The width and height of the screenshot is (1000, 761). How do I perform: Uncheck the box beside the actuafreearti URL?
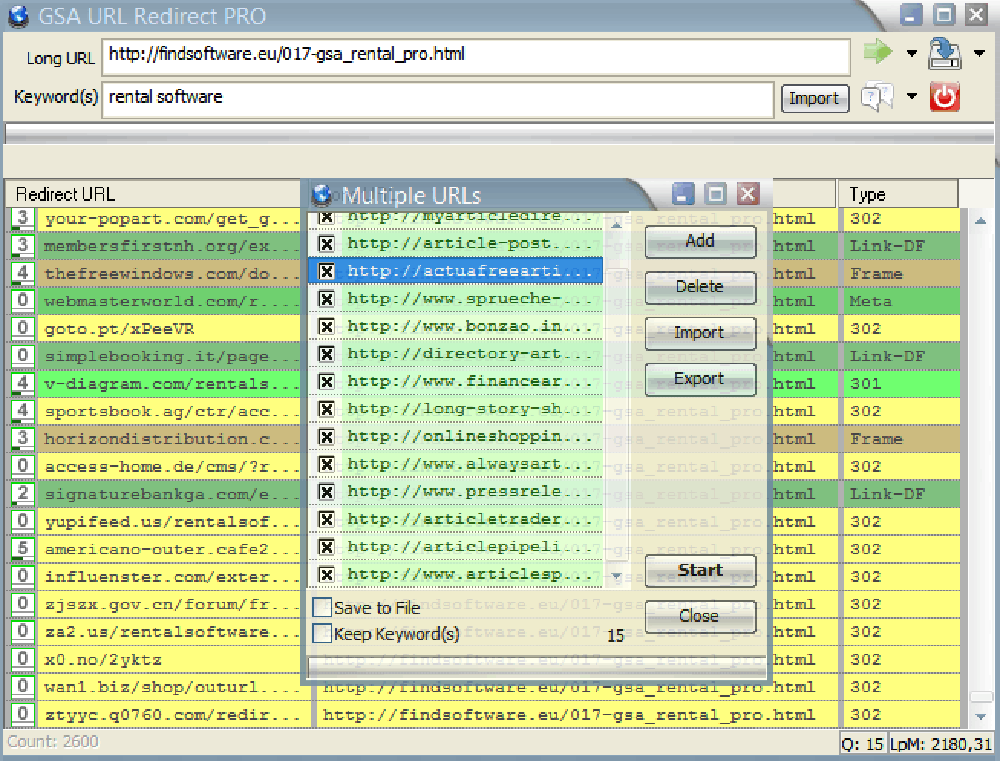click(327, 271)
